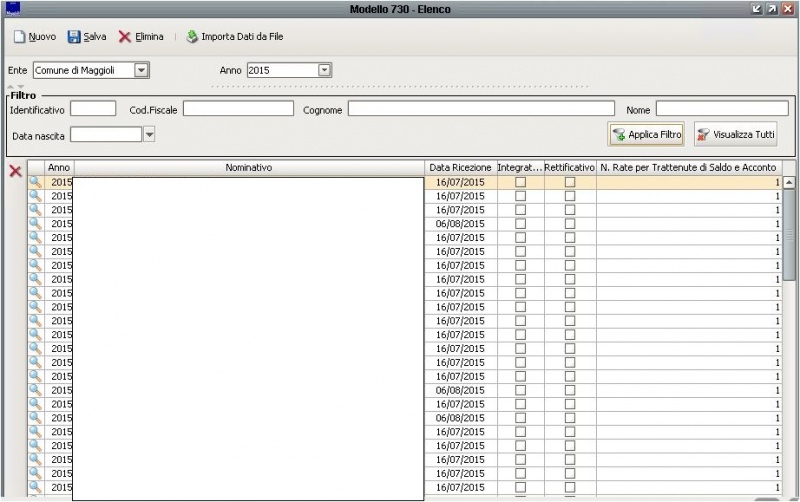Click the Nuovo new document icon
This screenshot has height=502, width=800.
click(x=19, y=37)
